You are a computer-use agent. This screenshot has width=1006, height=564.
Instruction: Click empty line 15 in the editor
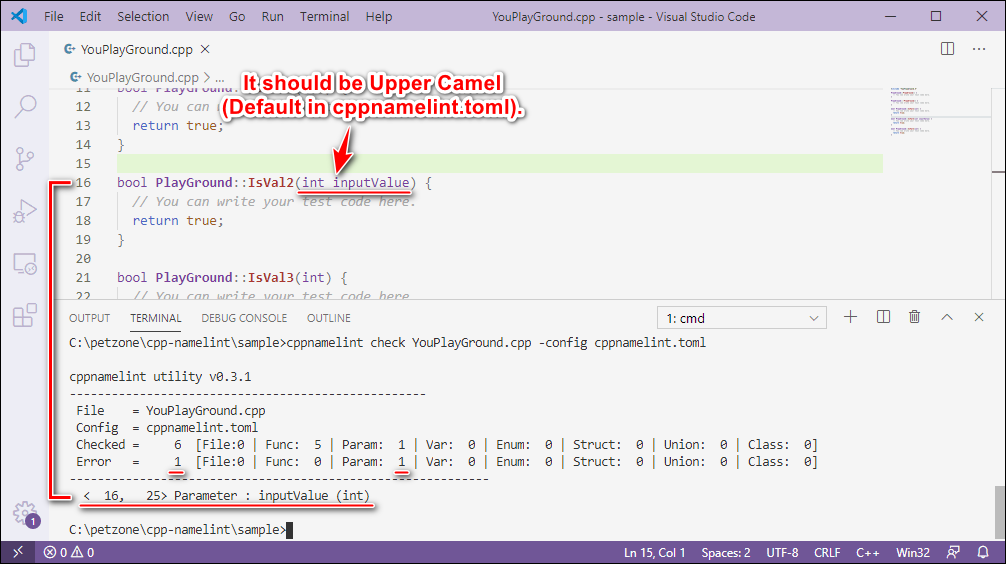tap(499, 164)
